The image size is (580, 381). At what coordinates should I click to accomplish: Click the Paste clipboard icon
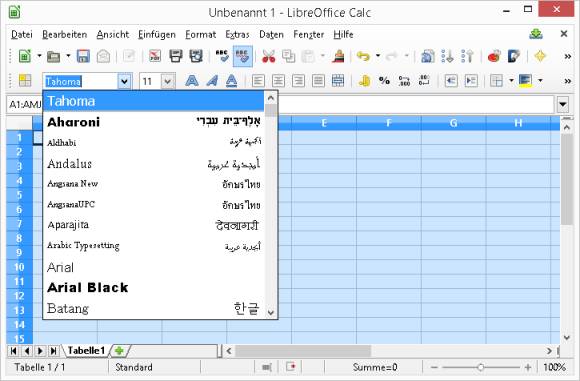click(x=308, y=56)
